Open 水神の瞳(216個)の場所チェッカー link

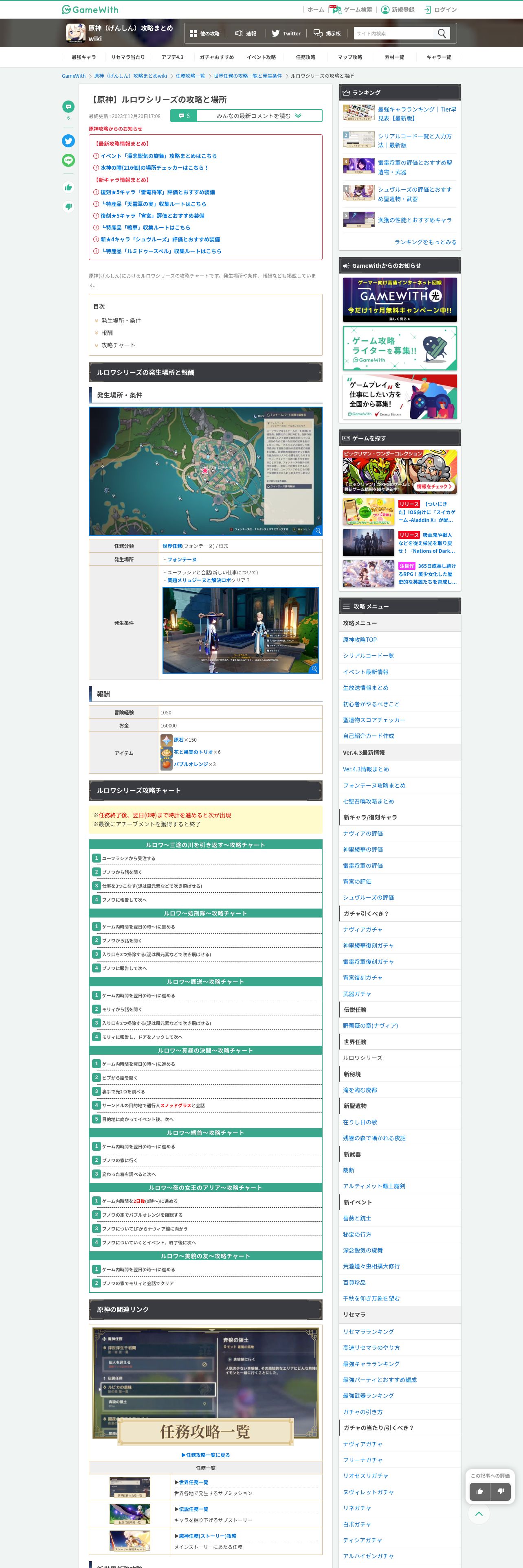click(x=154, y=168)
